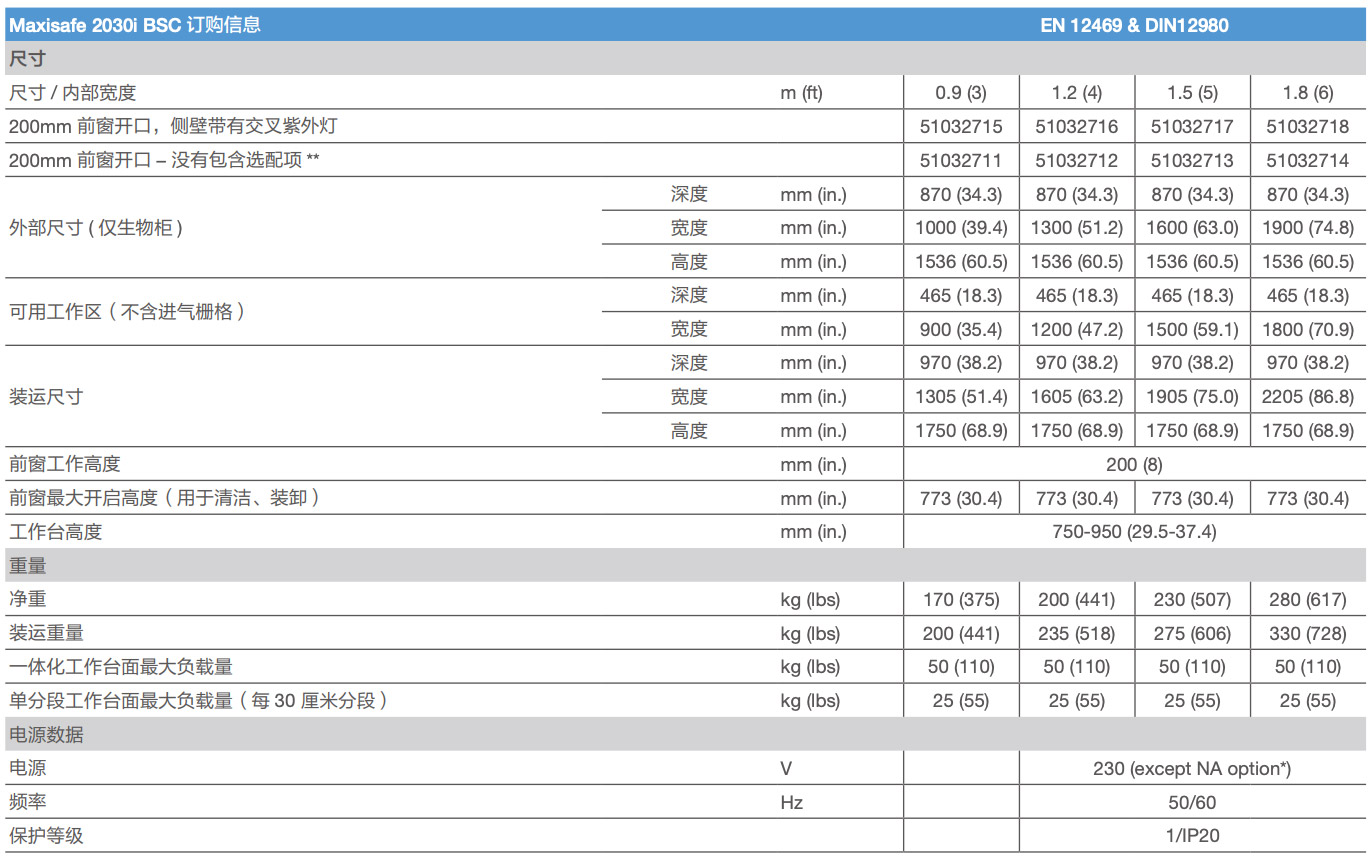Click order number 51032713
The height and width of the screenshot is (860, 1372).
(x=1192, y=161)
